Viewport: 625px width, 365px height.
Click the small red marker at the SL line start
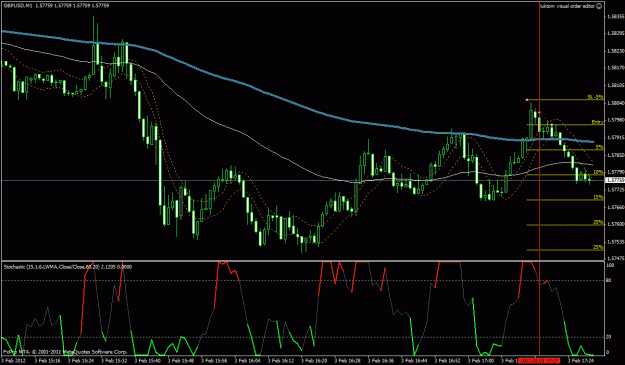coord(527,100)
